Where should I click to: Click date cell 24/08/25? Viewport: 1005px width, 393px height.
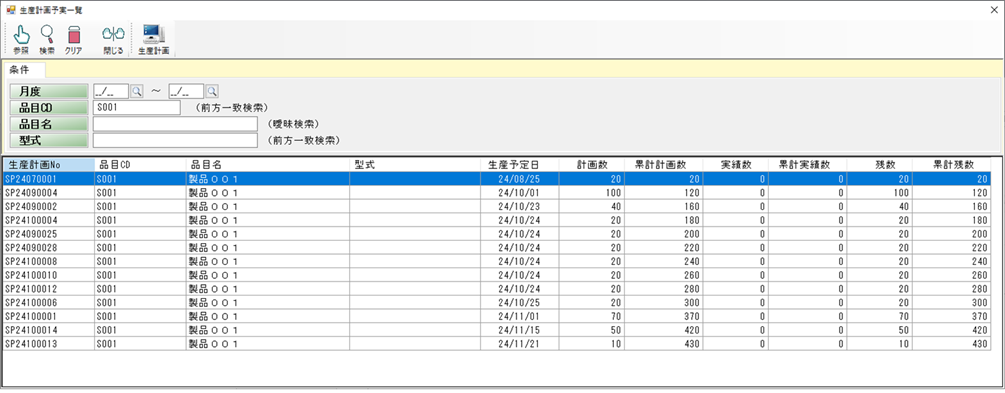tap(519, 179)
